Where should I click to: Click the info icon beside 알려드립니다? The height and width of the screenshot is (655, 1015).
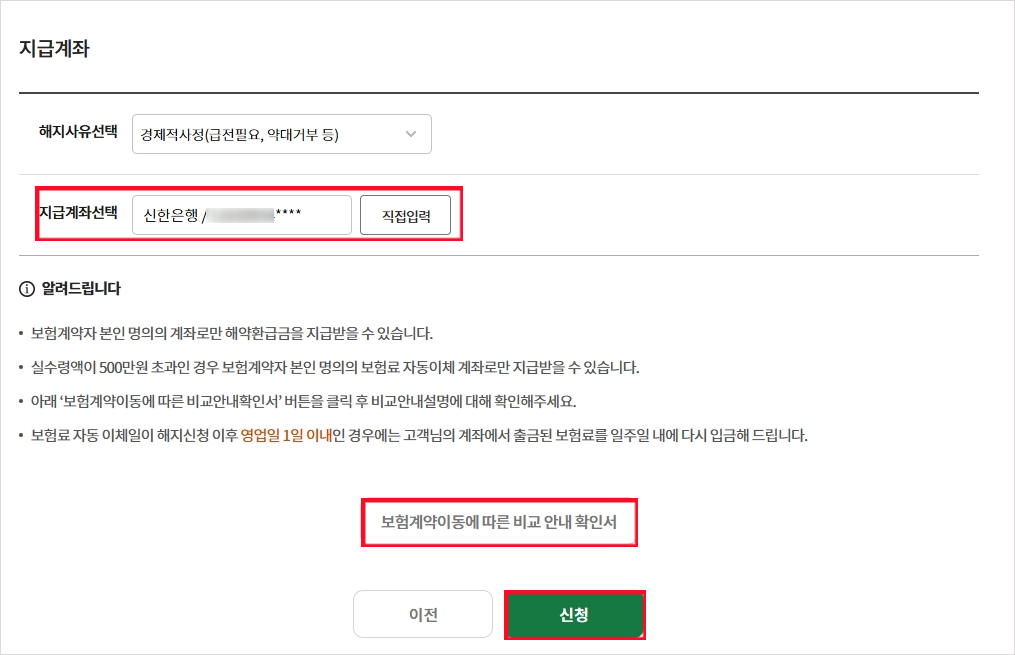point(27,289)
